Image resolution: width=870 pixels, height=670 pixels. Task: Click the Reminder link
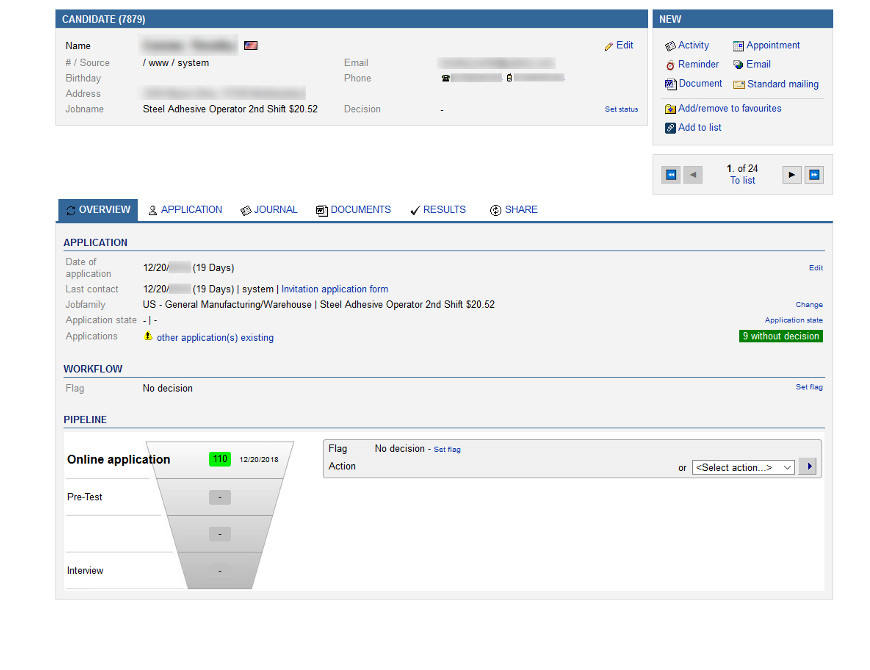click(x=698, y=64)
